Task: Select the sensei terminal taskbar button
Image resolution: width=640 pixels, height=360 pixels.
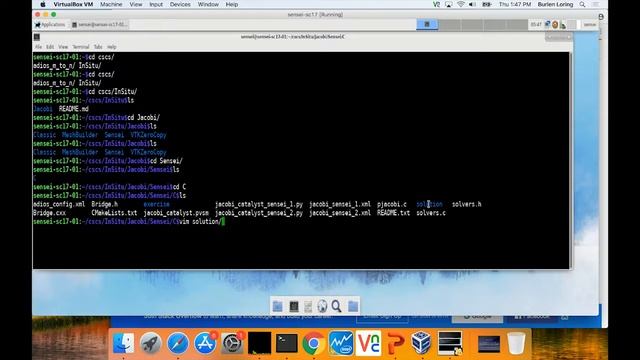Action: (99, 24)
